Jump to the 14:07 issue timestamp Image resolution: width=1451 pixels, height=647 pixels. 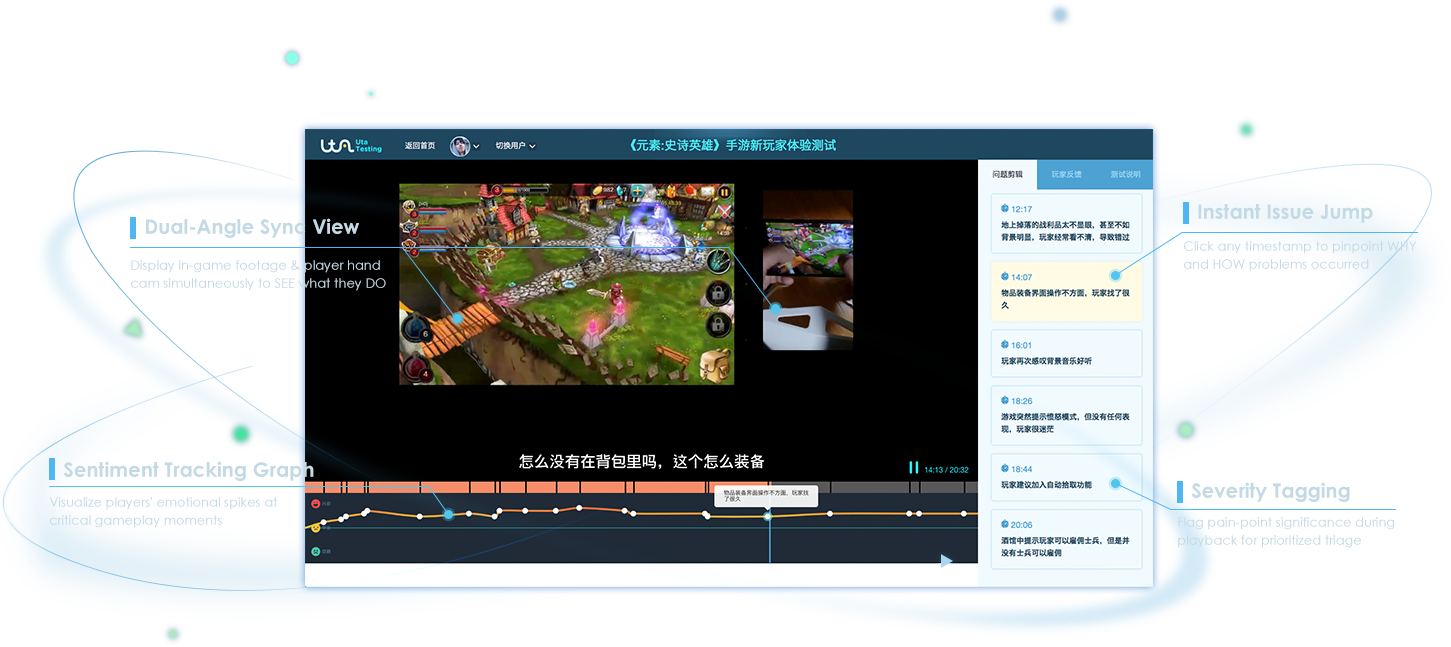pos(1022,277)
